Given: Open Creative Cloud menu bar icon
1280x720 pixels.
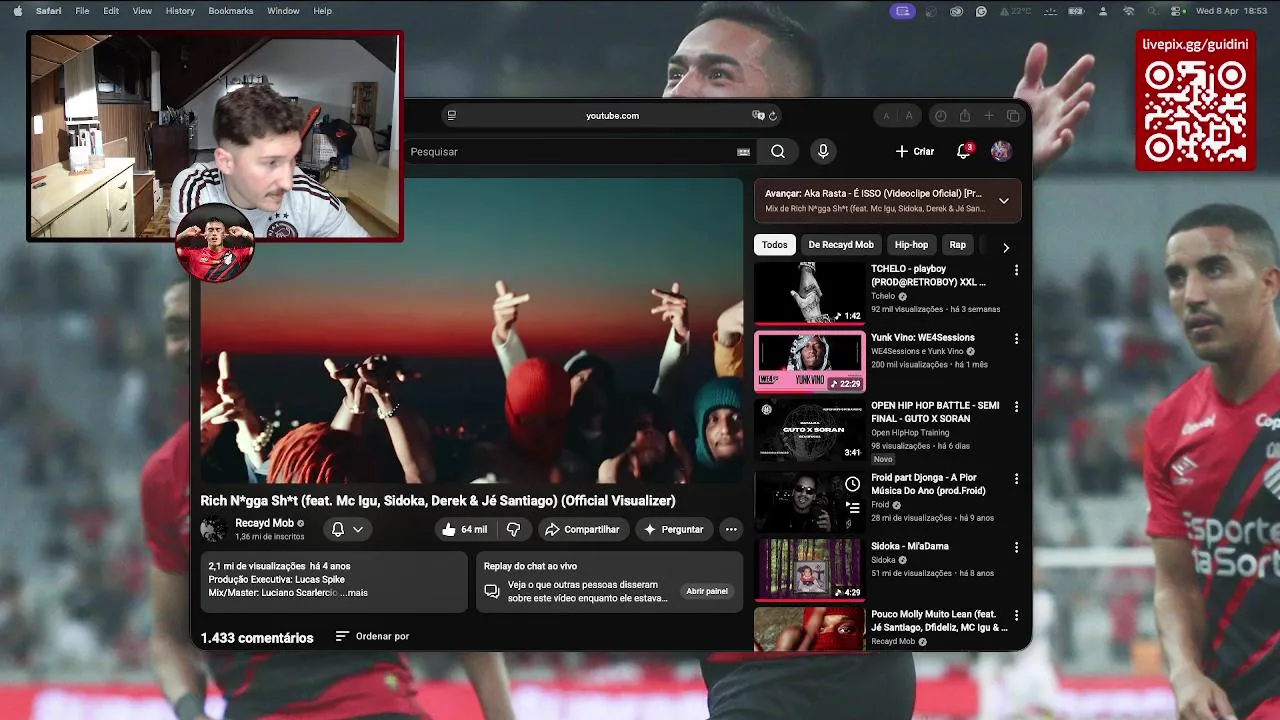Looking at the screenshot, I should point(956,11).
